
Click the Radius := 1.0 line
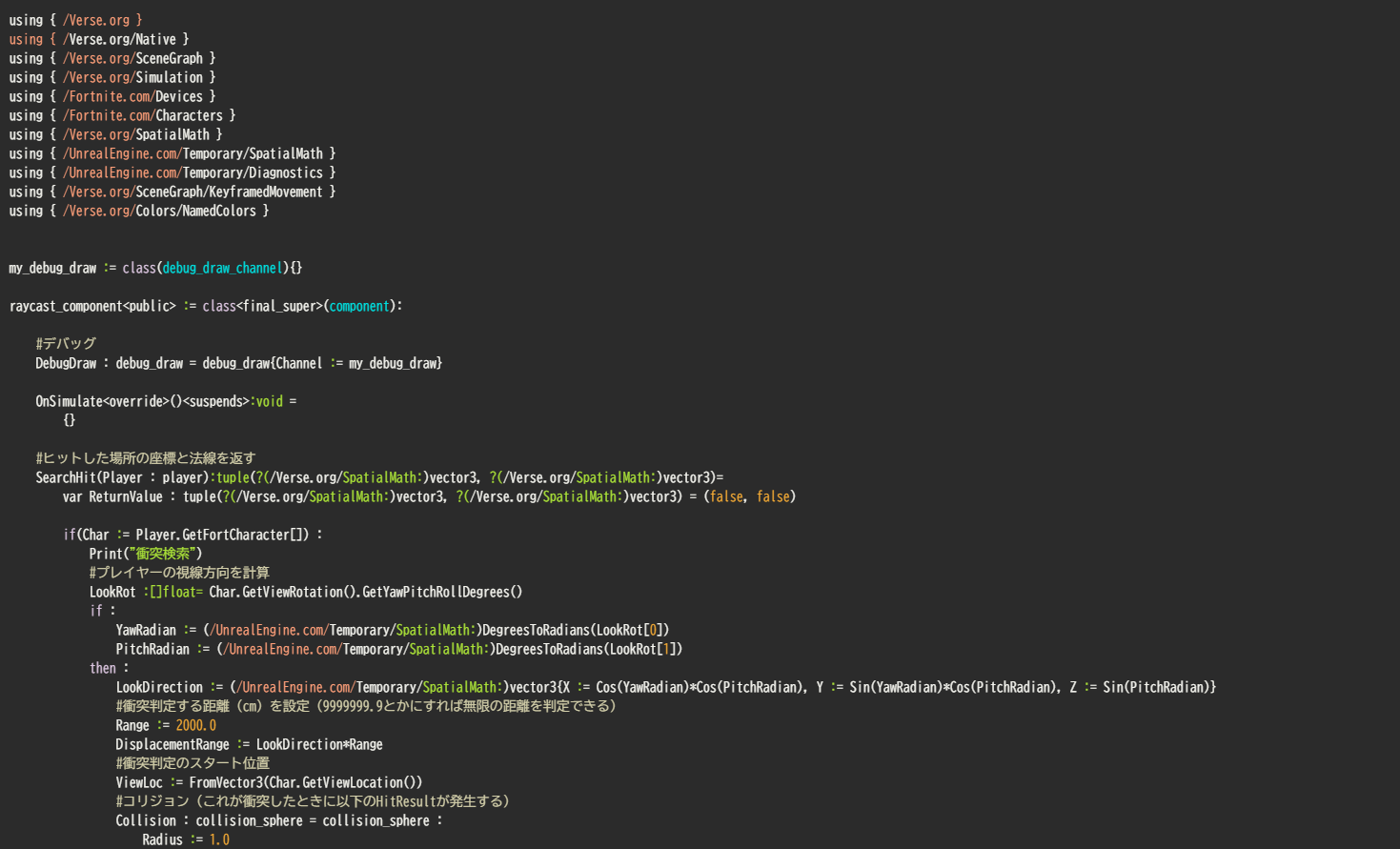pyautogui.click(x=186, y=839)
